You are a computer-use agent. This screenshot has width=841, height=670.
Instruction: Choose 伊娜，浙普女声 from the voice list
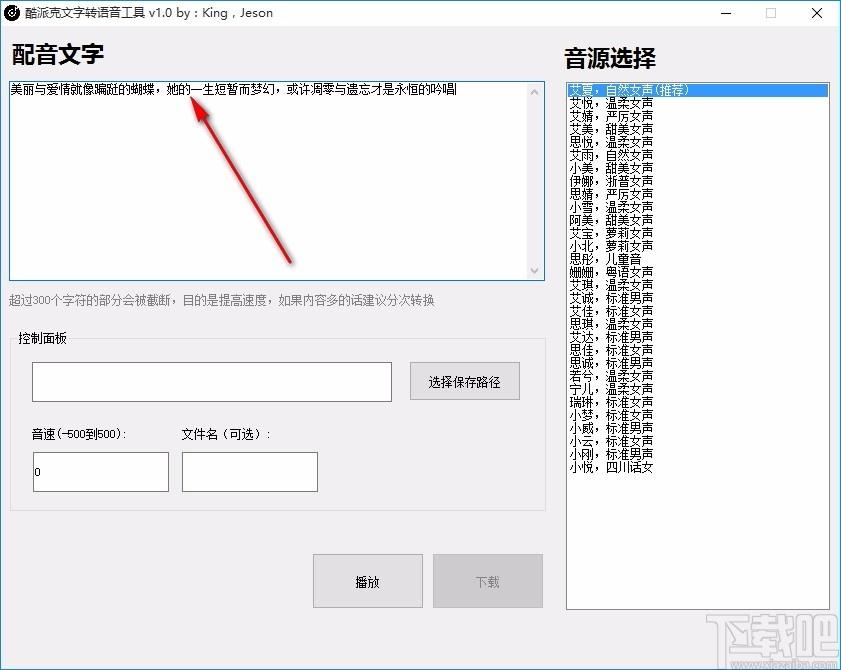(x=697, y=181)
